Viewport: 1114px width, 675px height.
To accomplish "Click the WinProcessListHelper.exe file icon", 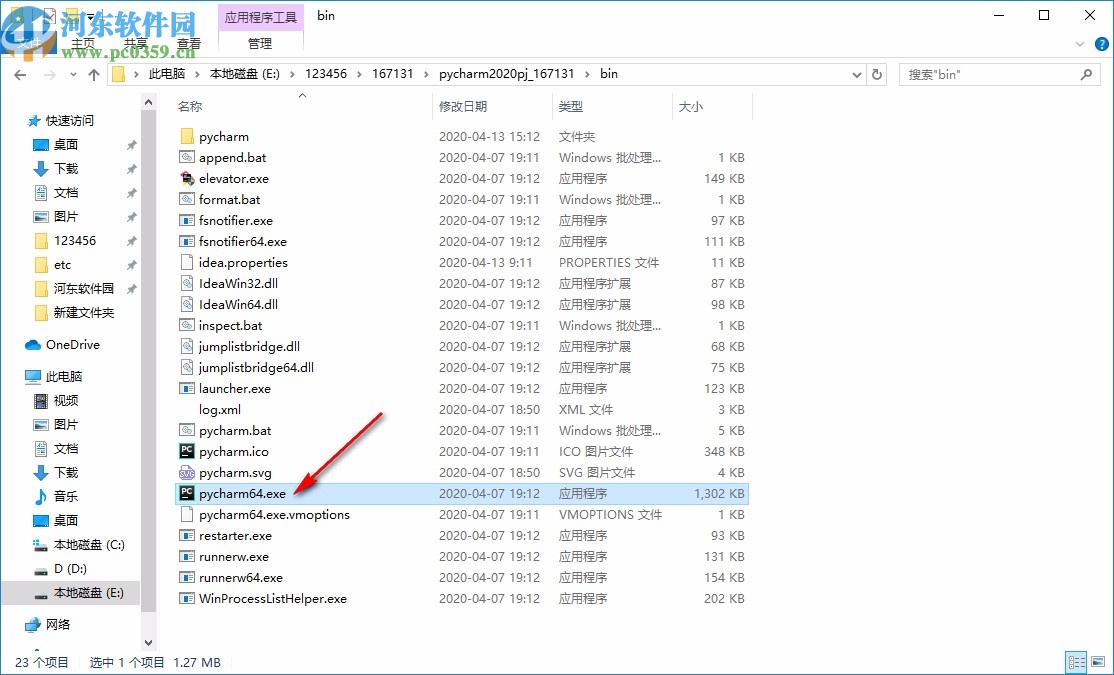I will click(x=187, y=598).
